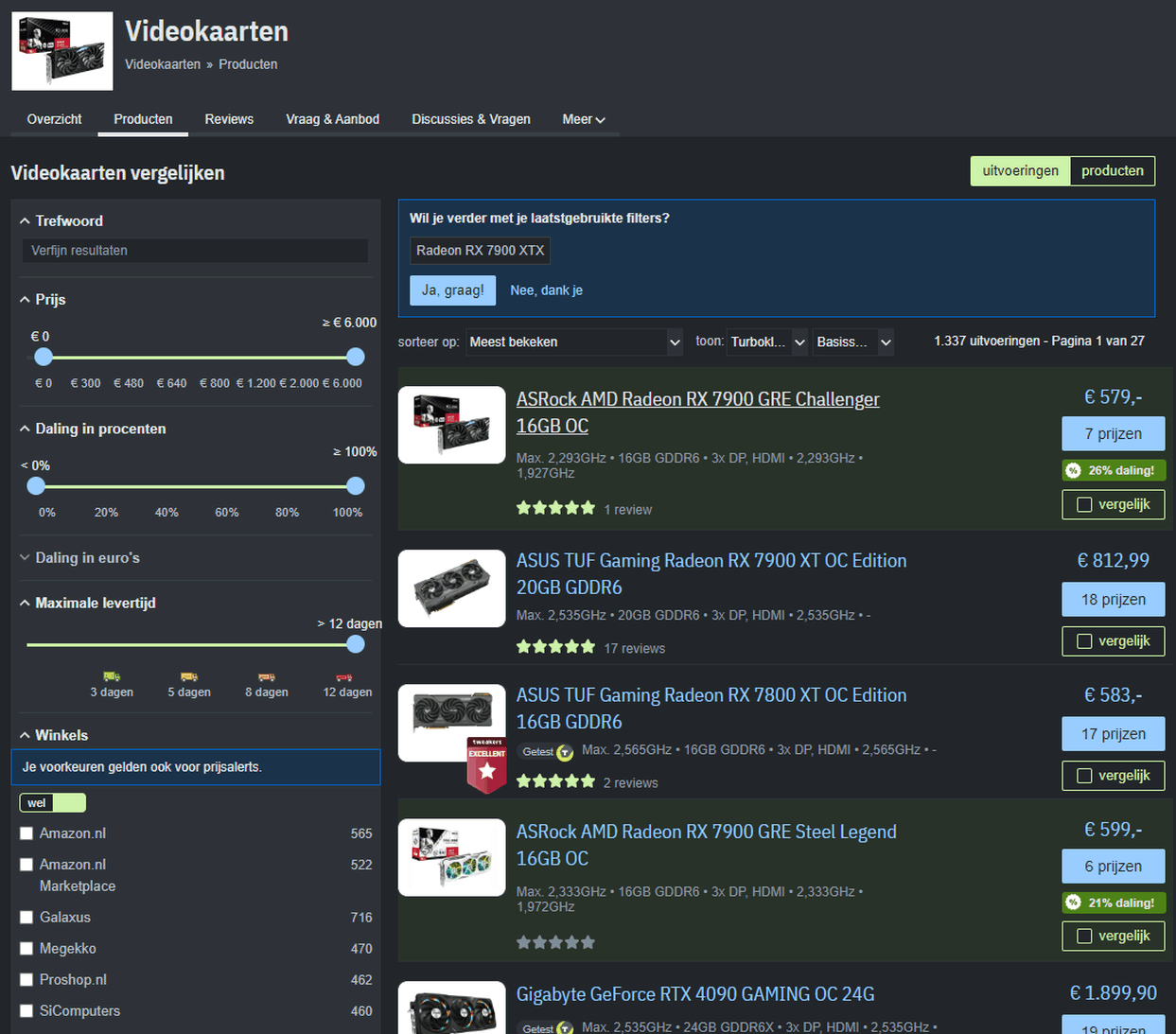Collapse the Maximale levertijd section
The height and width of the screenshot is (1034, 1176).
[87, 603]
